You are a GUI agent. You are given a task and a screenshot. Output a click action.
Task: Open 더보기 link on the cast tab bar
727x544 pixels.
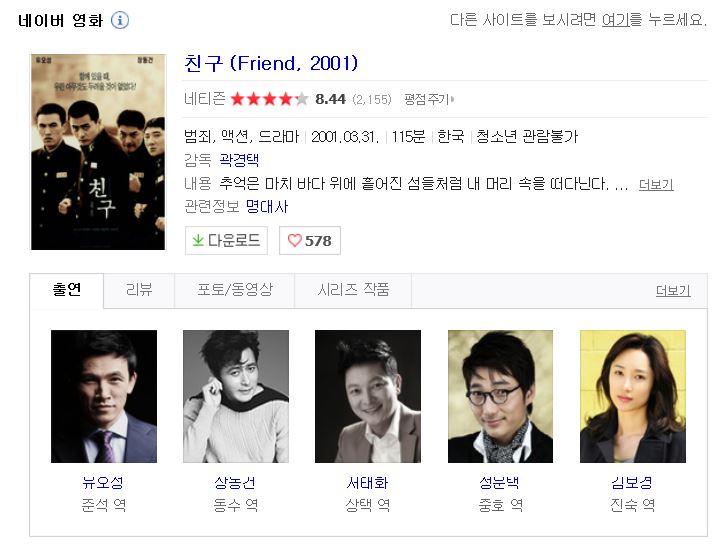673,291
